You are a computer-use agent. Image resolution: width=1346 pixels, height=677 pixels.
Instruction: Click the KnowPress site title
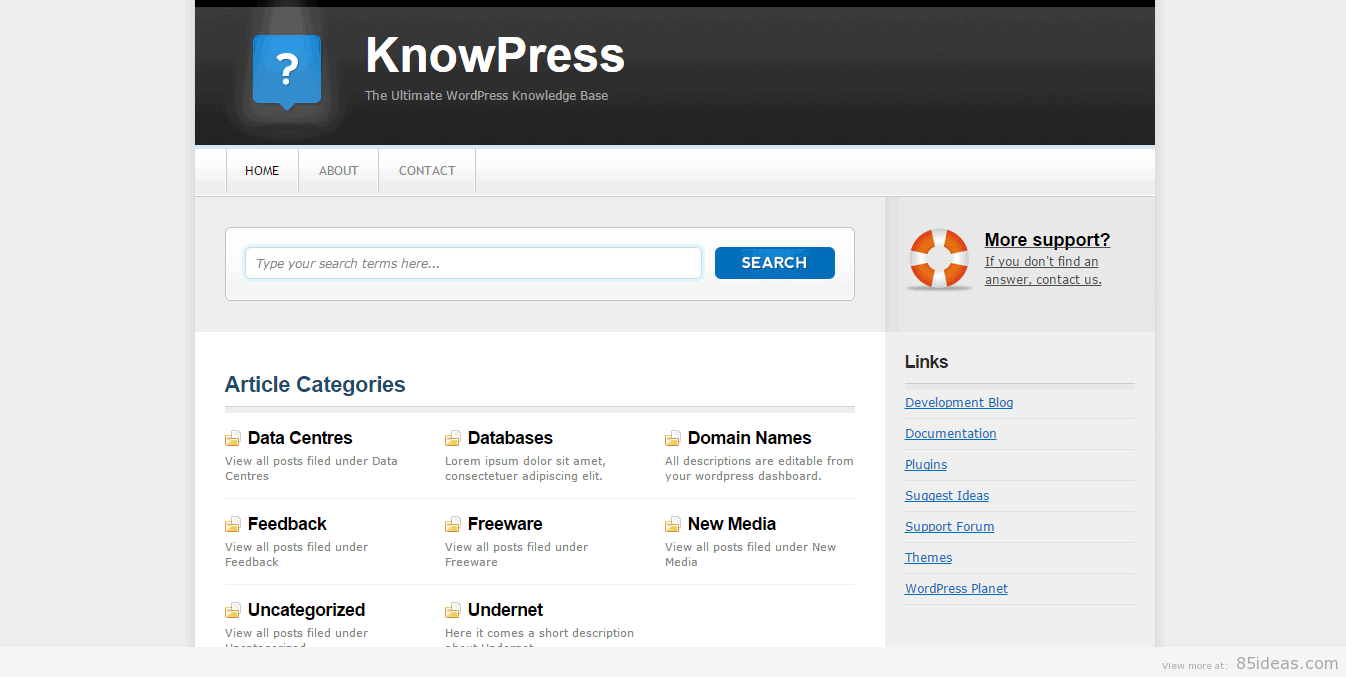[x=495, y=55]
